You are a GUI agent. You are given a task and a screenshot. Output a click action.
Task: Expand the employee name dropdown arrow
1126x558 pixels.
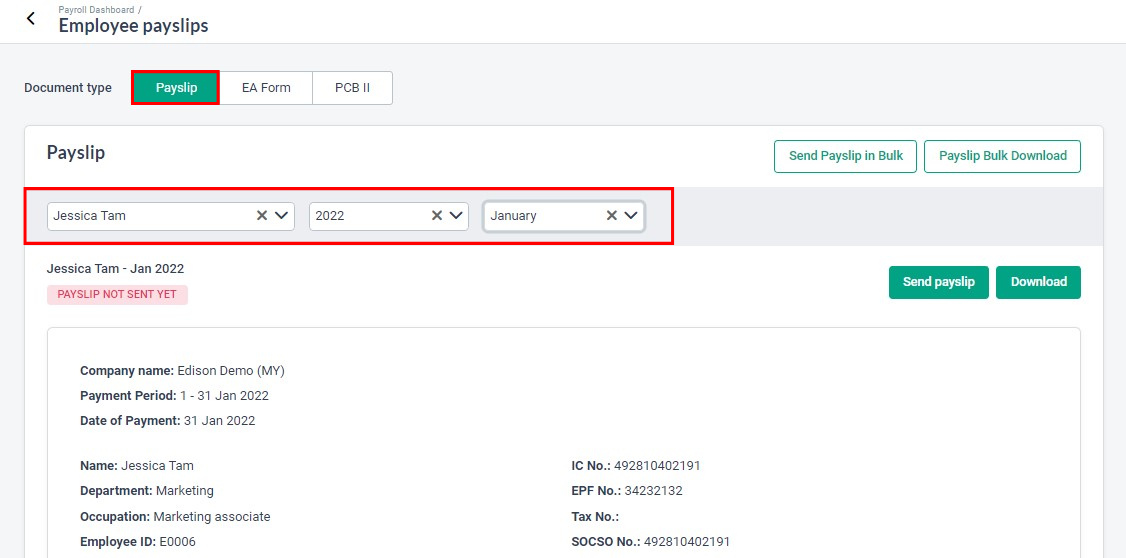281,215
